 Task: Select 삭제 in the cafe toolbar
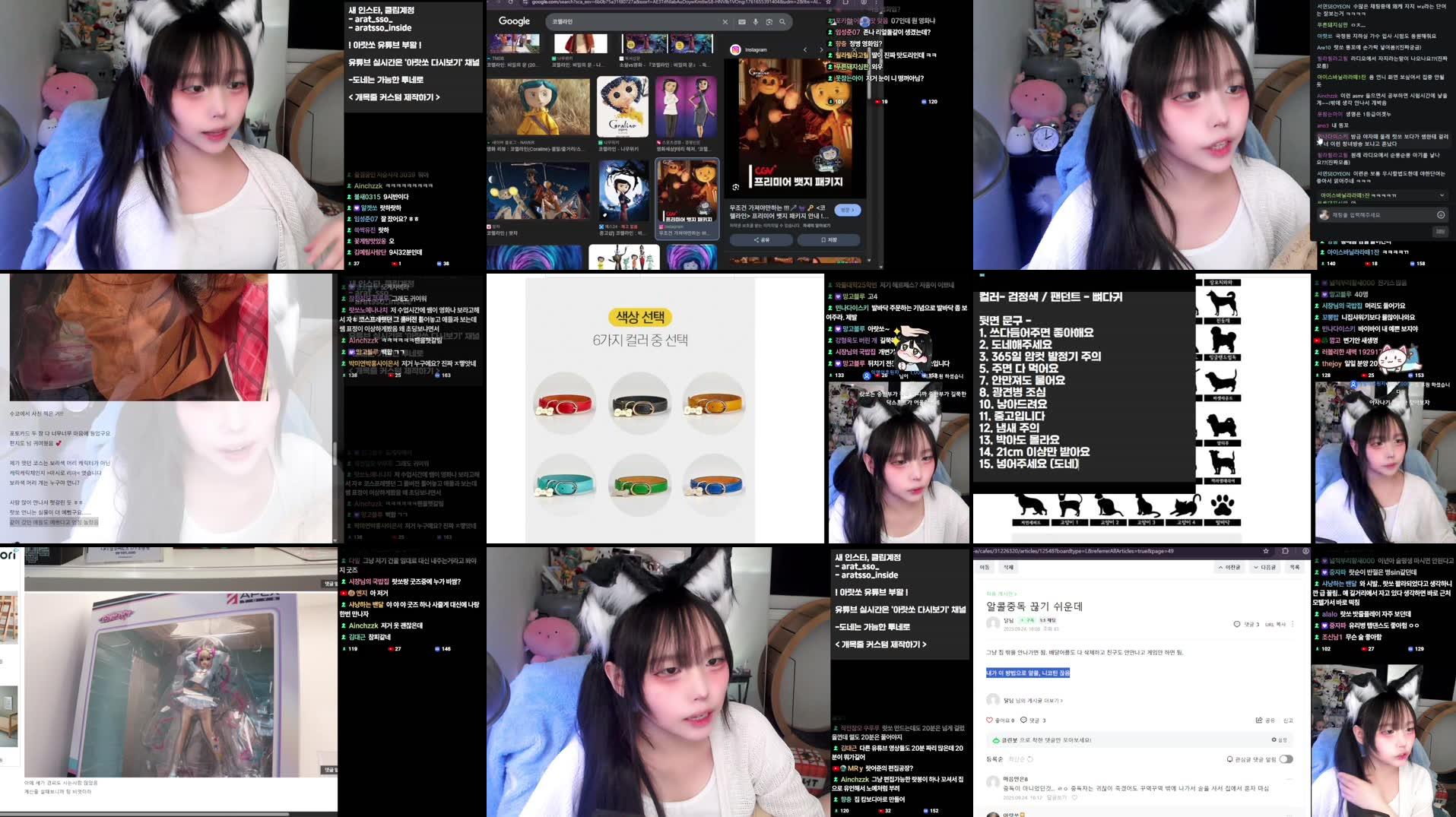pos(1009,567)
